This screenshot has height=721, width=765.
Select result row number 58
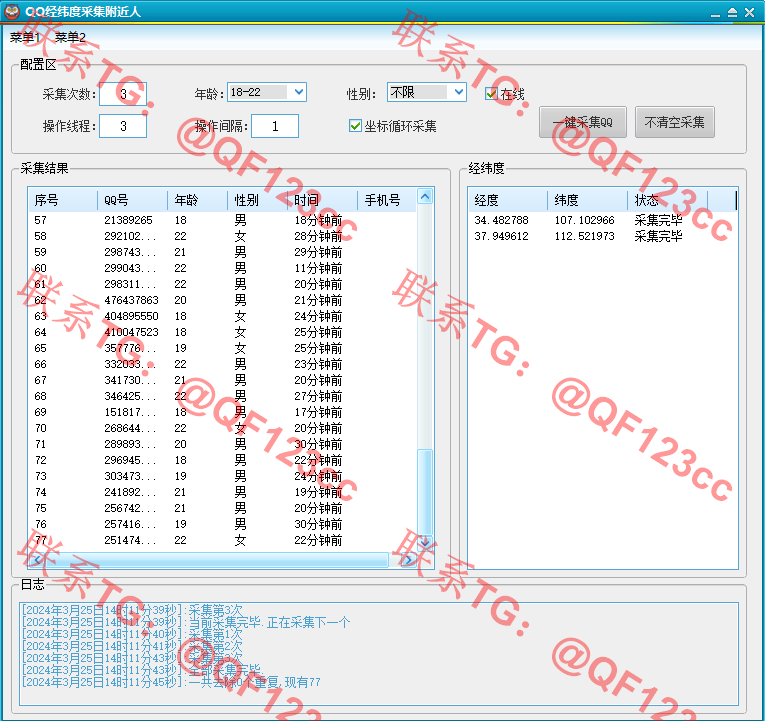222,236
